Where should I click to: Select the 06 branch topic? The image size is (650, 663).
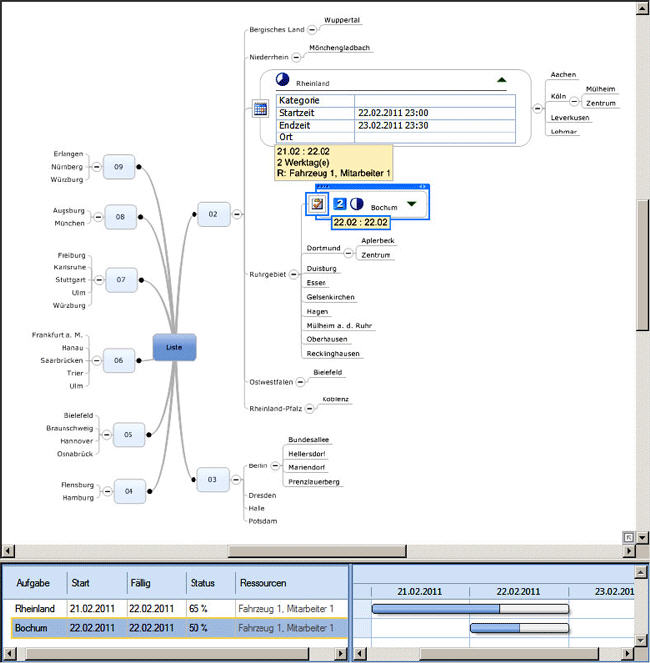click(x=119, y=360)
